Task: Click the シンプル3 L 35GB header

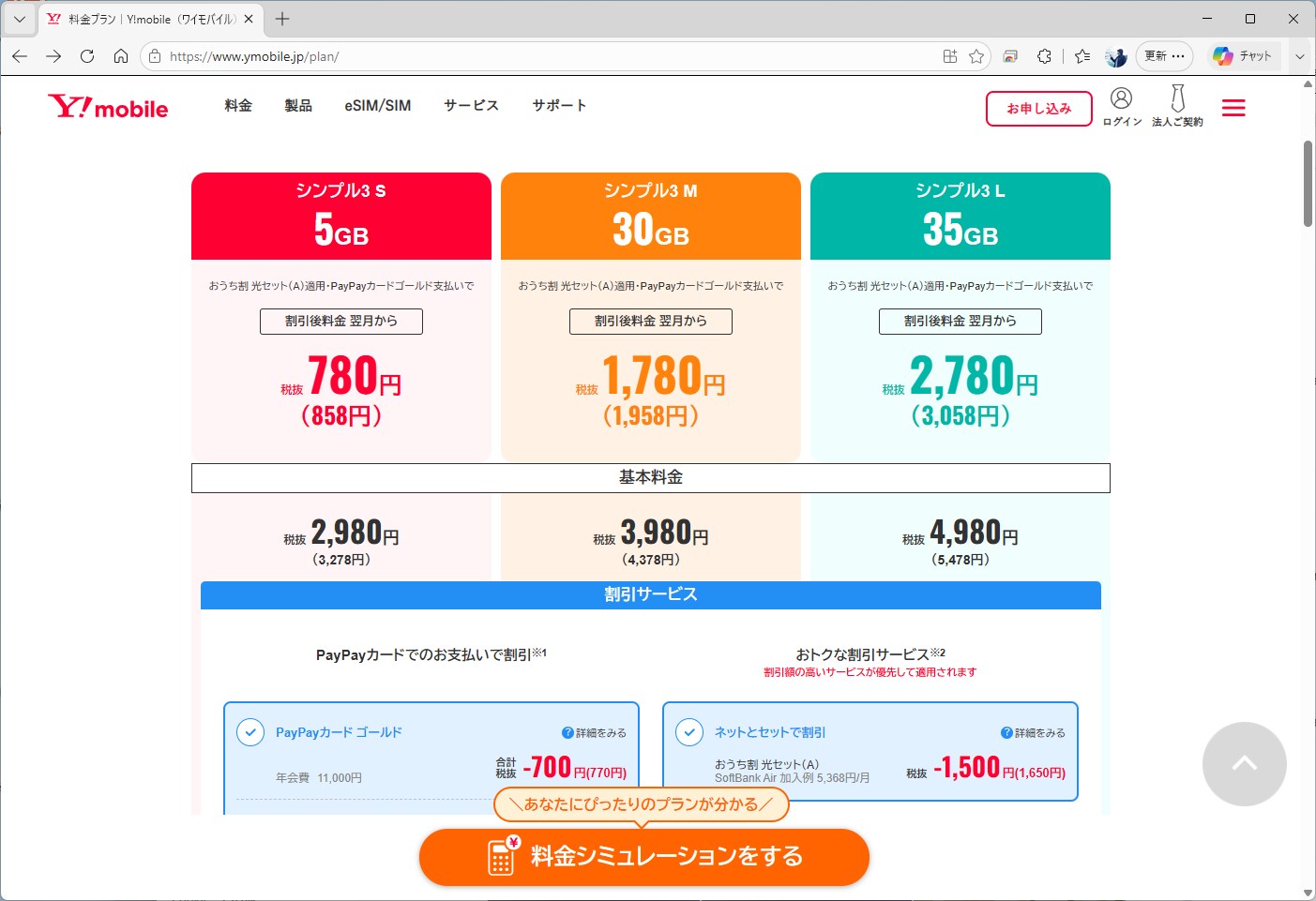Action: pyautogui.click(x=961, y=216)
